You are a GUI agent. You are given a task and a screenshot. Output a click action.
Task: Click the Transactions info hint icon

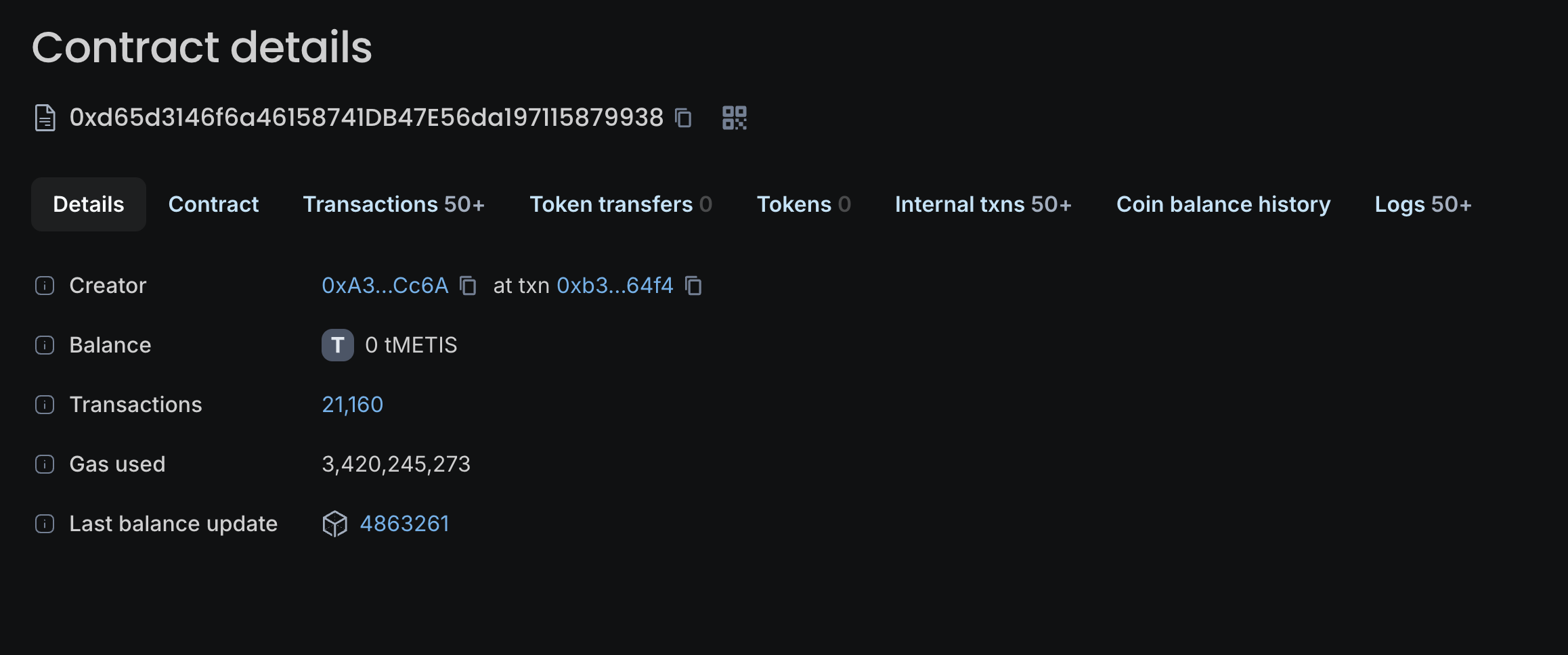[45, 405]
